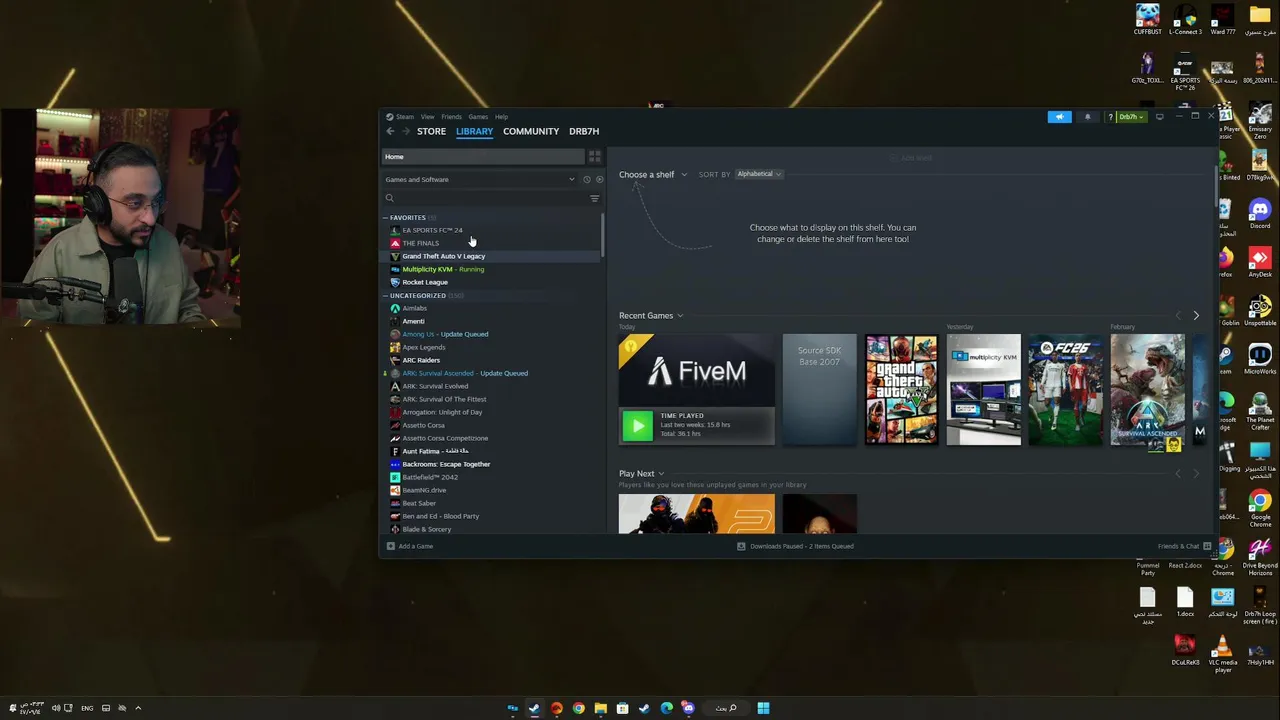Image resolution: width=1280 pixels, height=720 pixels.
Task: Click the library search magnifier icon
Action: tap(390, 198)
